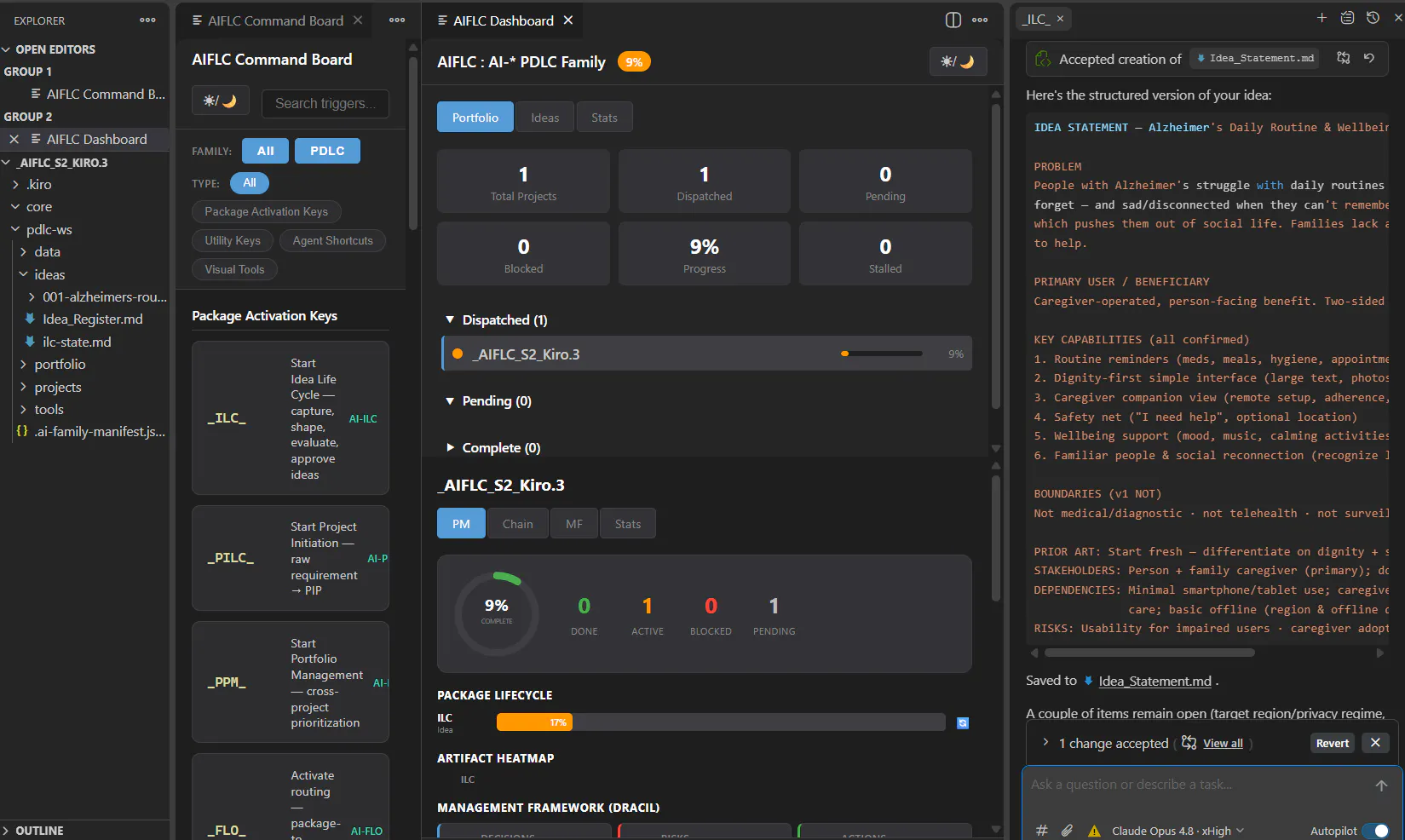
Task: Open chat history clock icon
Action: pyautogui.click(x=1373, y=18)
